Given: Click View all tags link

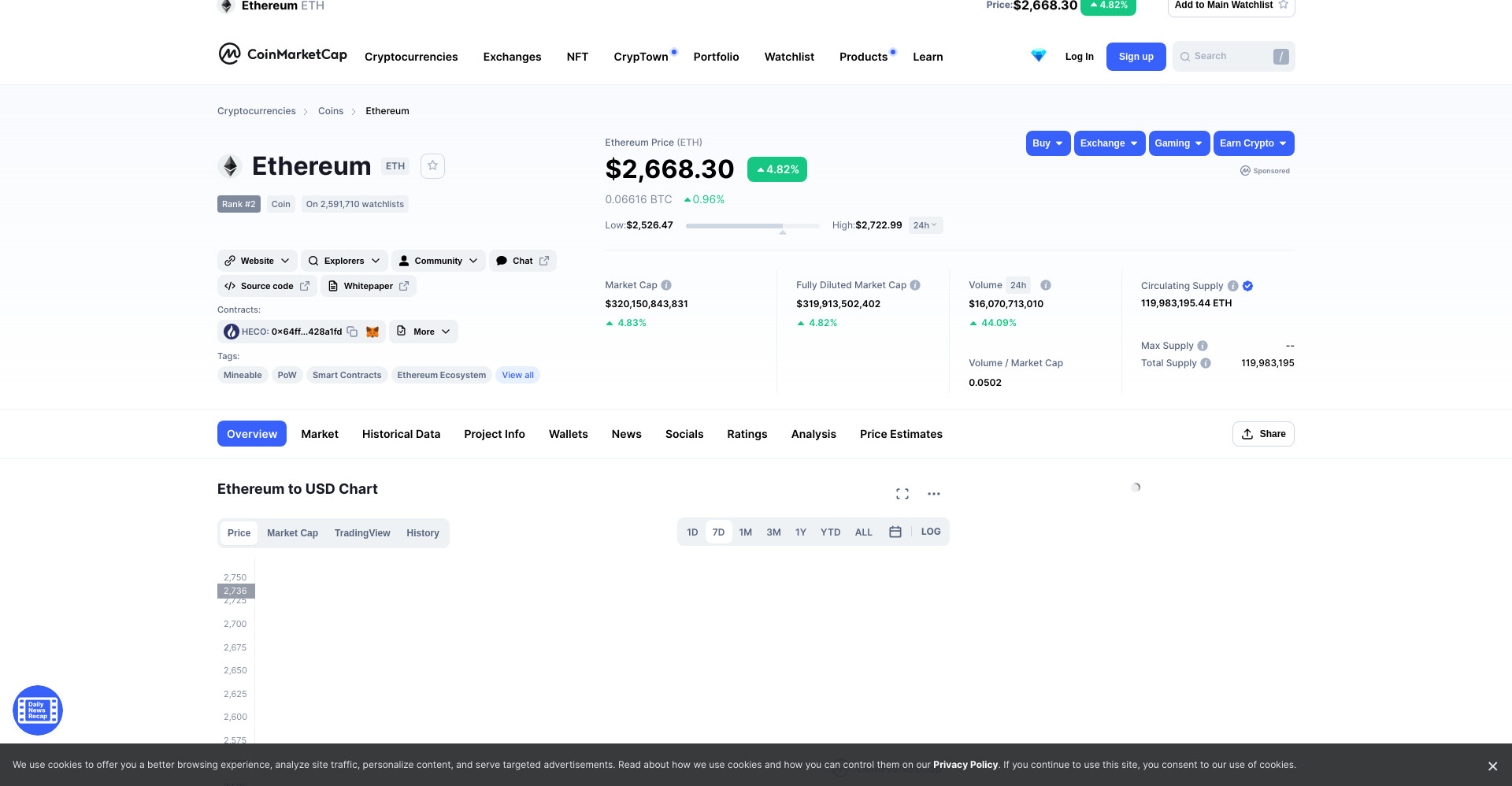Looking at the screenshot, I should pyautogui.click(x=517, y=375).
